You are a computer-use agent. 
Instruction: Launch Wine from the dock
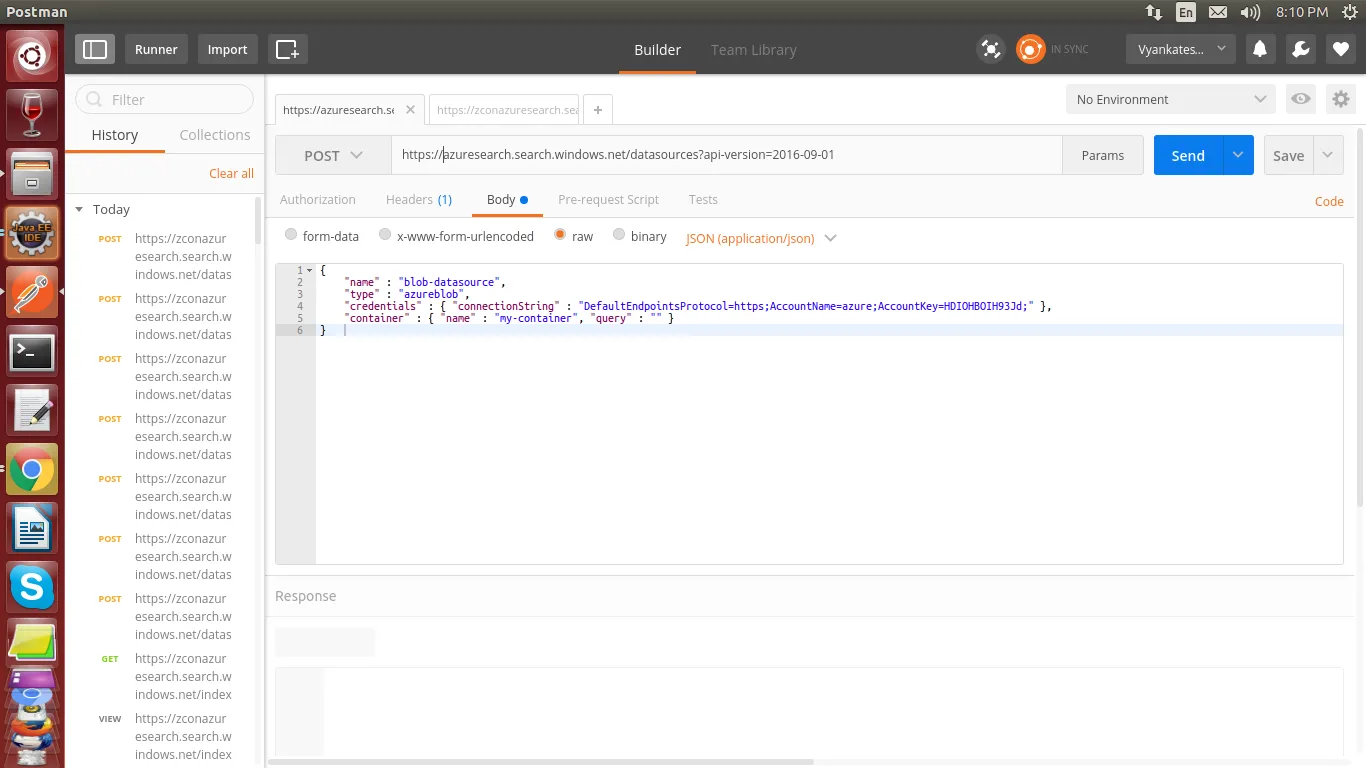tap(32, 113)
